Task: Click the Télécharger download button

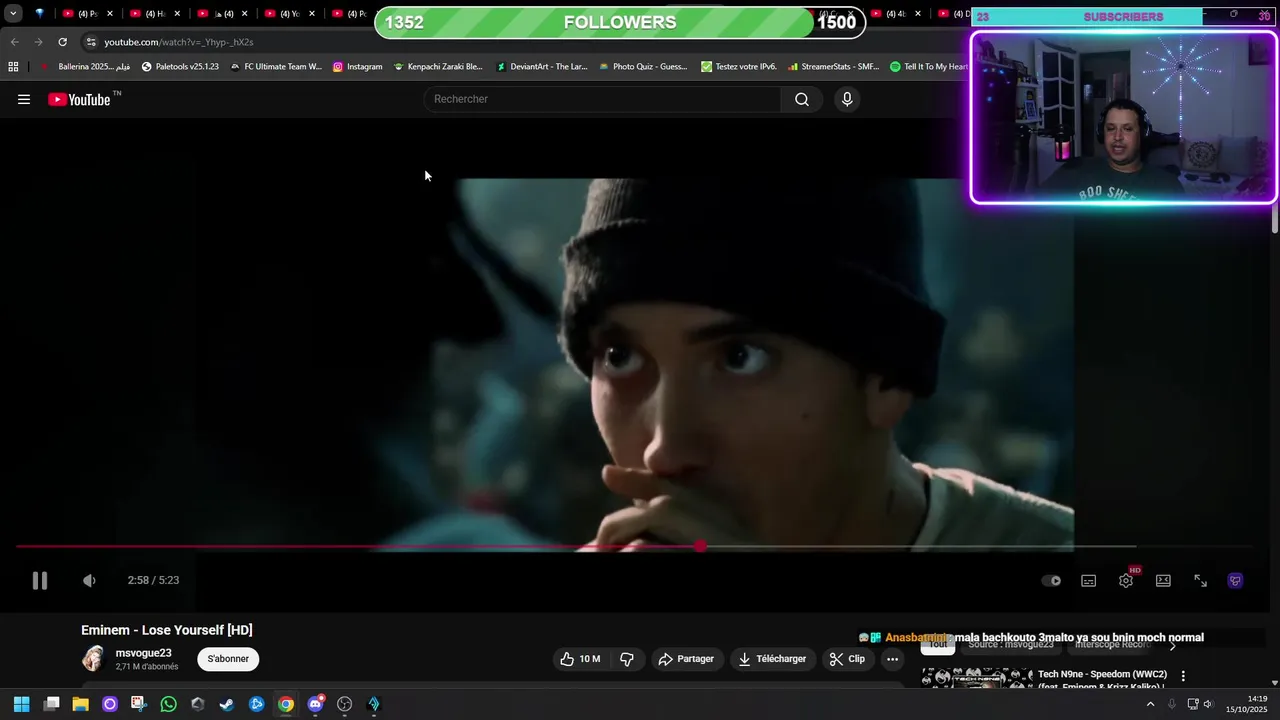Action: [772, 659]
